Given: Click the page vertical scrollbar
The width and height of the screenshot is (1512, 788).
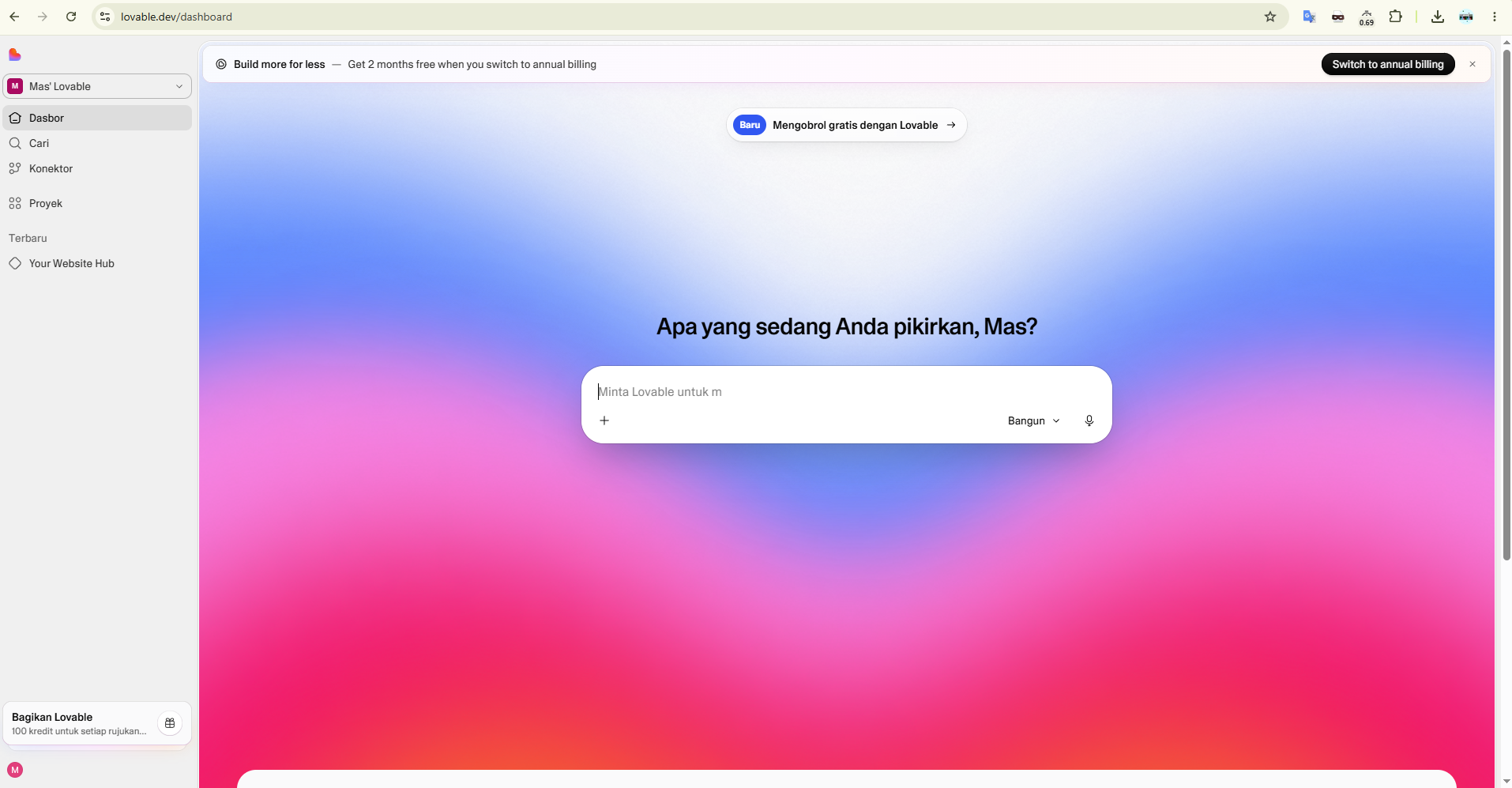Looking at the screenshot, I should tap(1506, 304).
